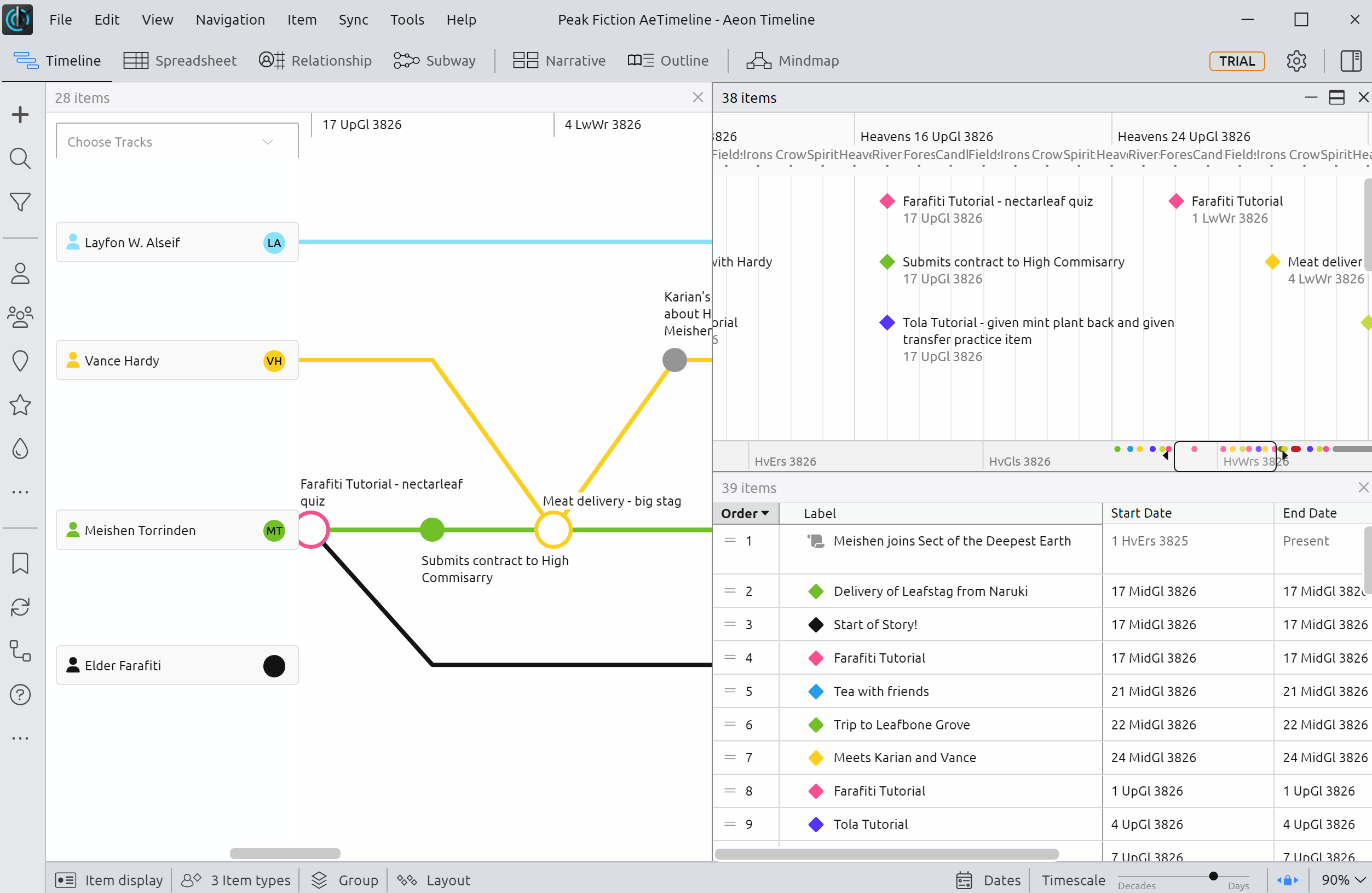Switch to the Subway view tab
The image size is (1372, 893).
point(435,61)
